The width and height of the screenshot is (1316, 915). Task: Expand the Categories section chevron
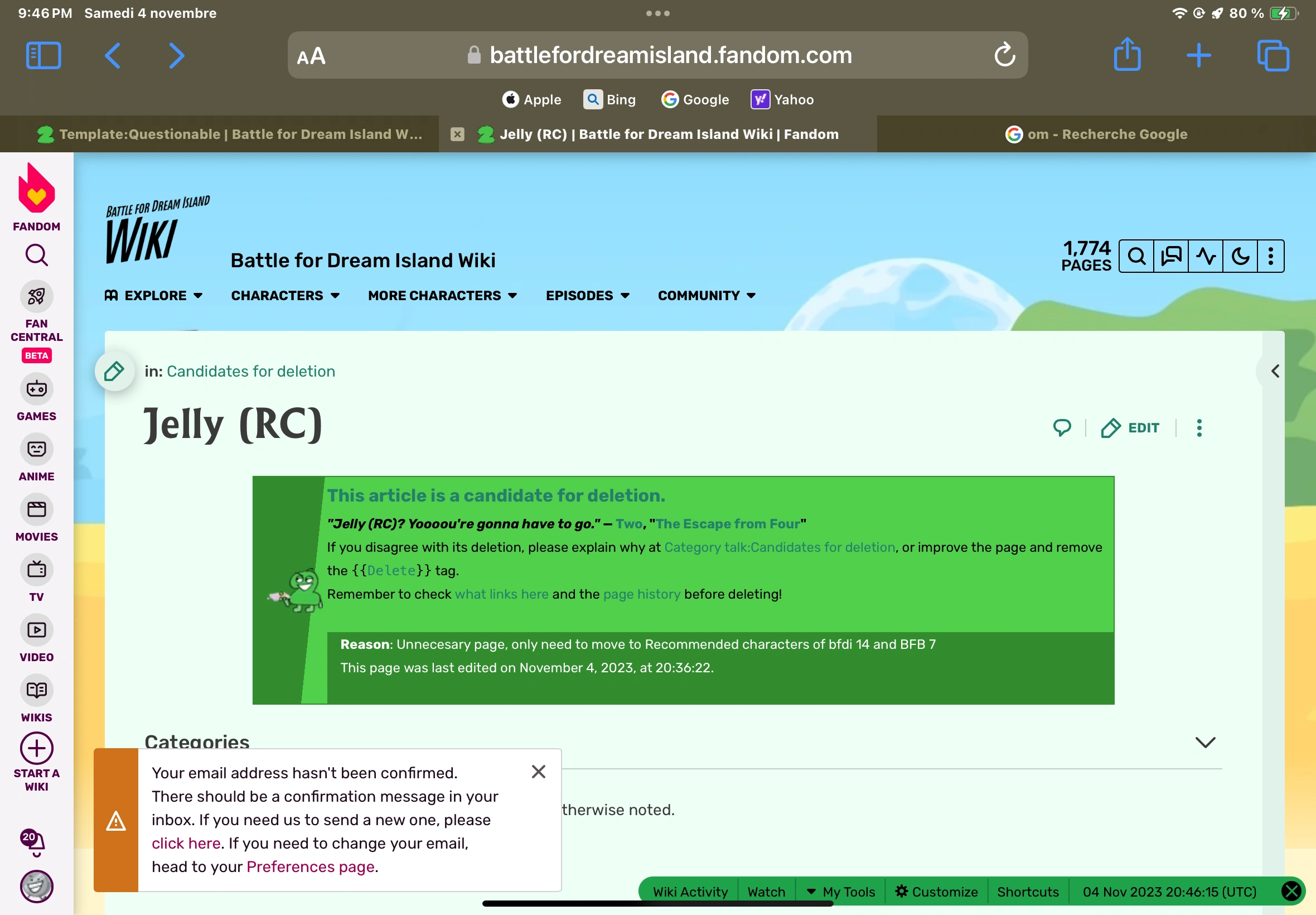coord(1205,743)
